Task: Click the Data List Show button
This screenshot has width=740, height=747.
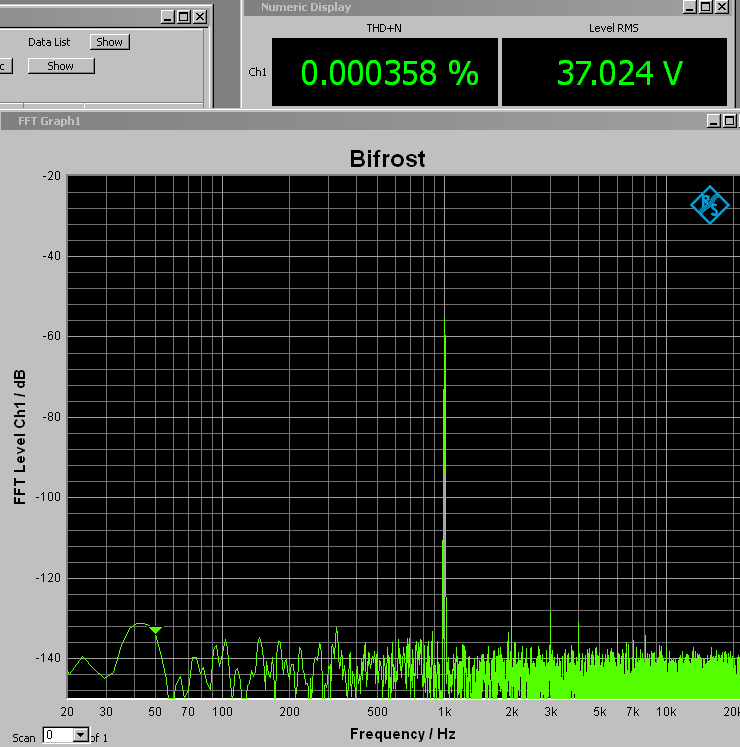Action: pos(110,42)
